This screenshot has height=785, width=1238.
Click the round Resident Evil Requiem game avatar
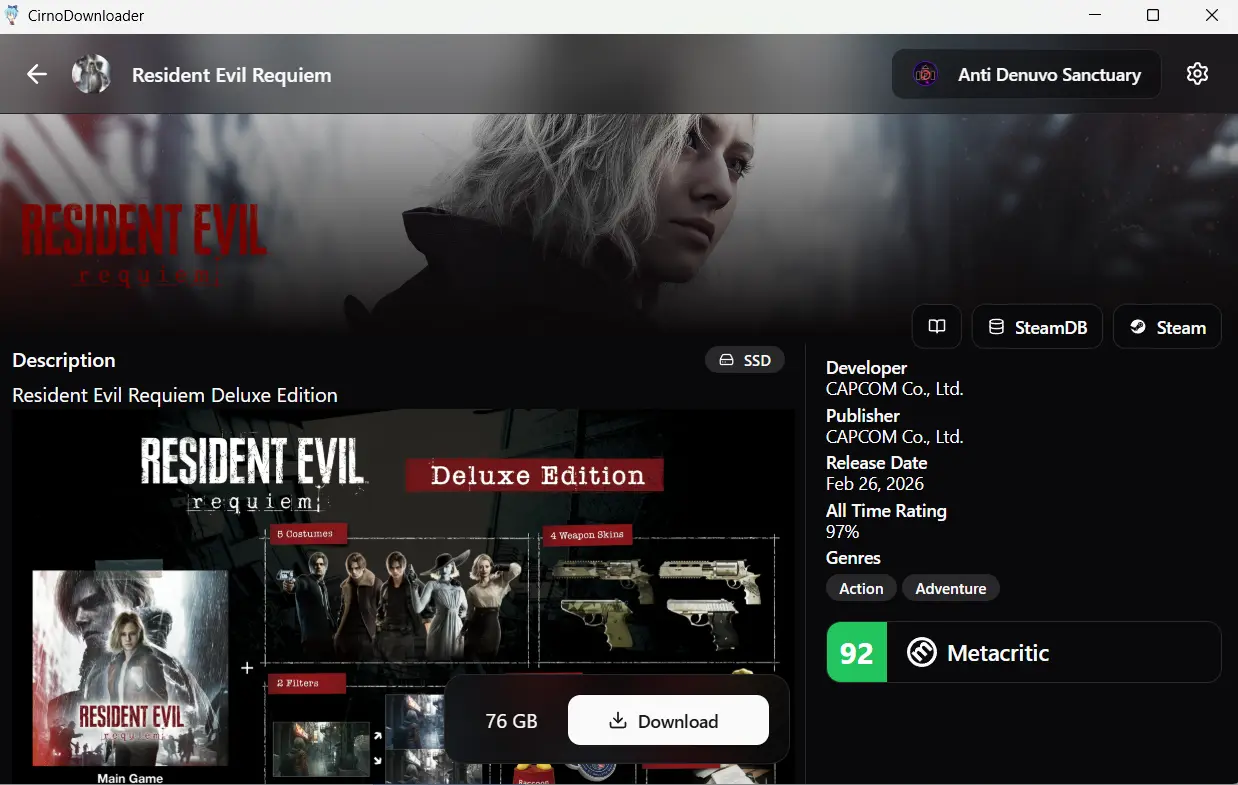tap(91, 74)
